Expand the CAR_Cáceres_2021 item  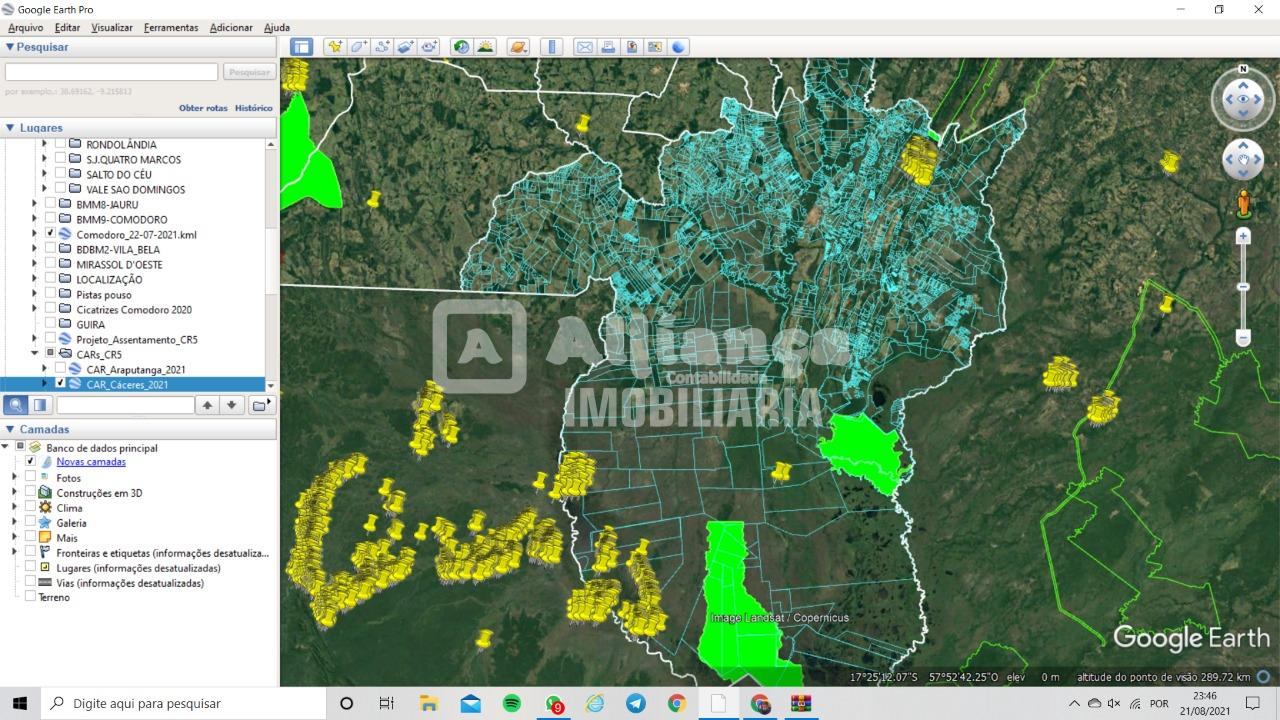point(44,384)
